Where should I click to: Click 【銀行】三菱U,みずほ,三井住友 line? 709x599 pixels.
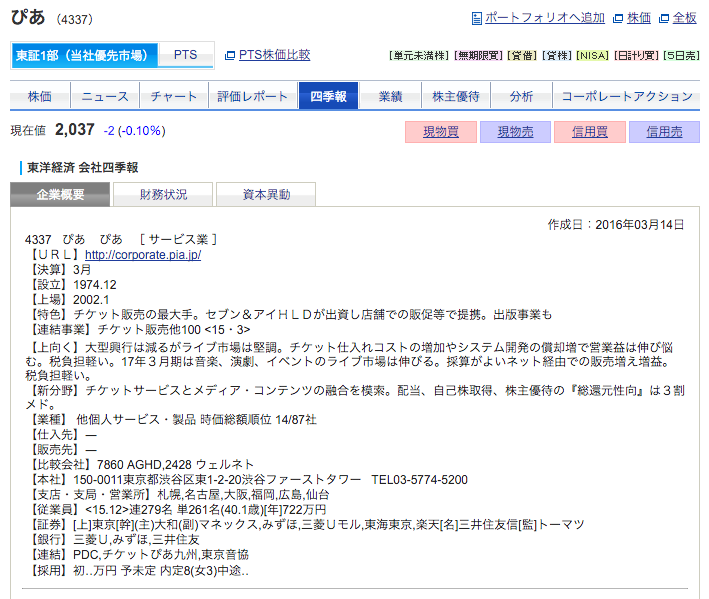(113, 539)
